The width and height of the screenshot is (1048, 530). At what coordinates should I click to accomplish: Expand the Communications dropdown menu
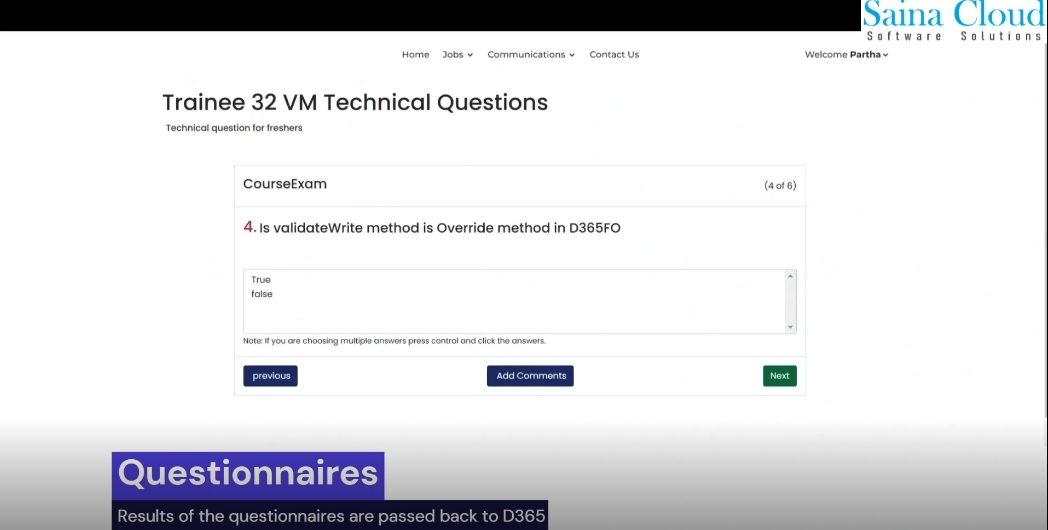click(531, 54)
